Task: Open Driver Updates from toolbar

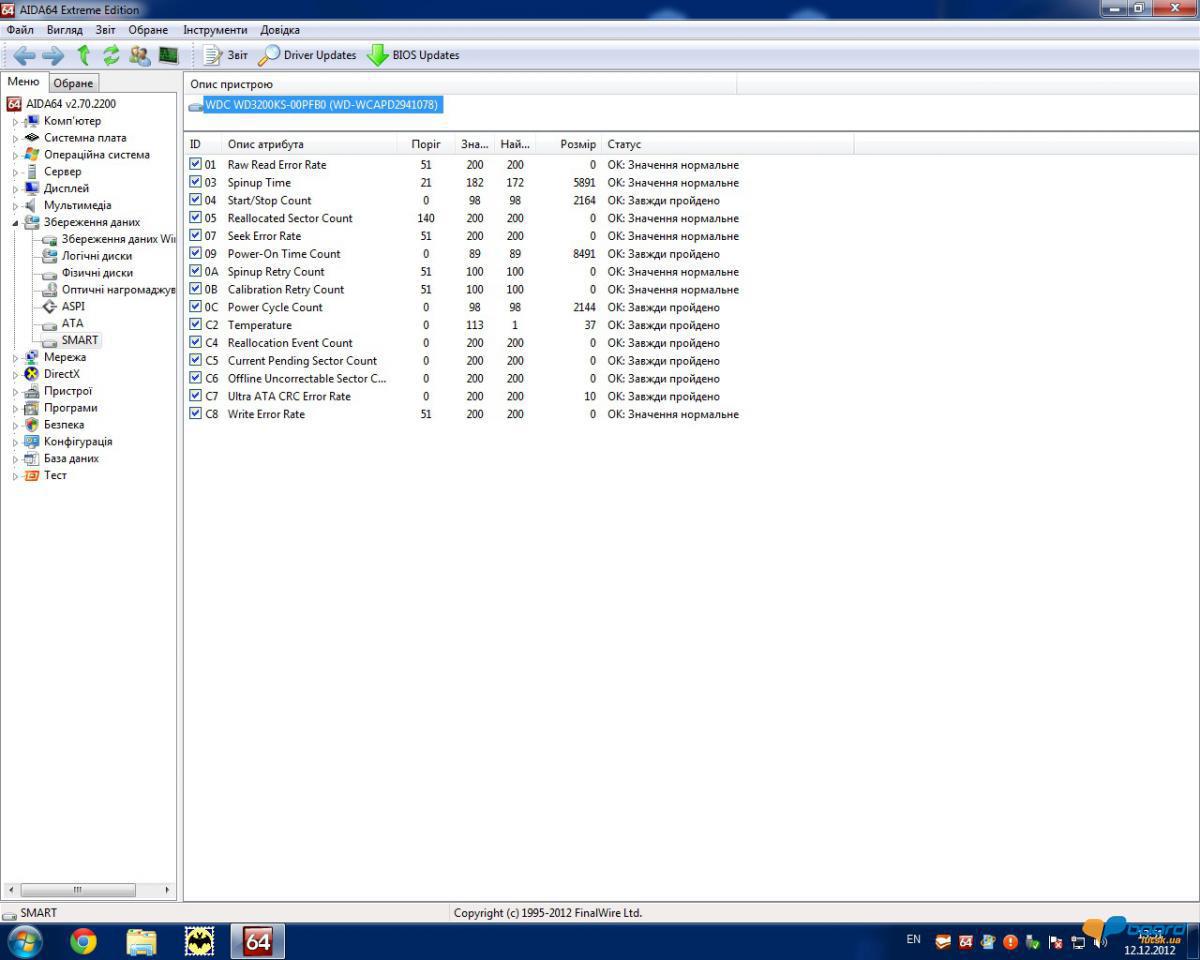Action: coord(307,56)
